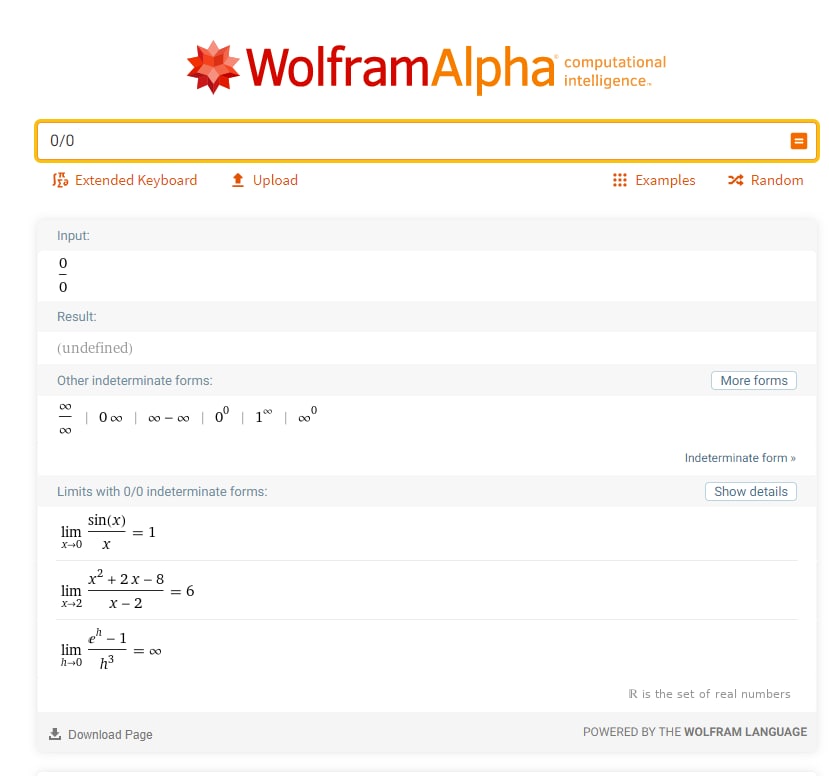Click Limits with 0/0 indeterminate forms heading
Viewport: 829px width, 776px height.
click(162, 492)
